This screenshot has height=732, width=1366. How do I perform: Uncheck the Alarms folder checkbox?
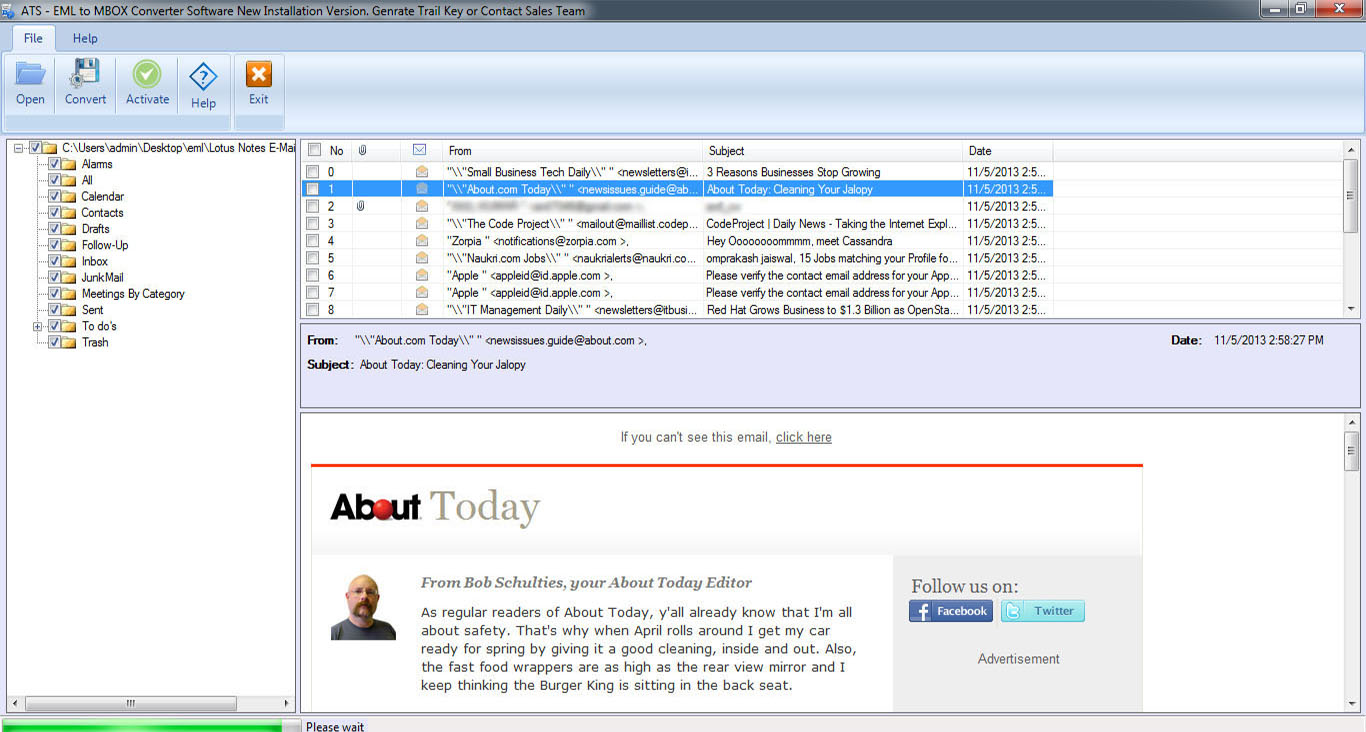point(55,164)
